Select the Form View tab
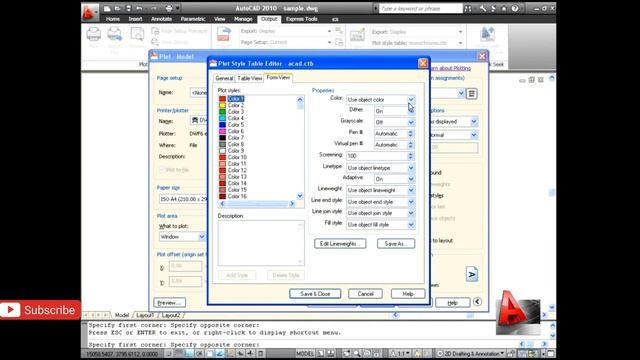This screenshot has height=360, width=640. [278, 77]
